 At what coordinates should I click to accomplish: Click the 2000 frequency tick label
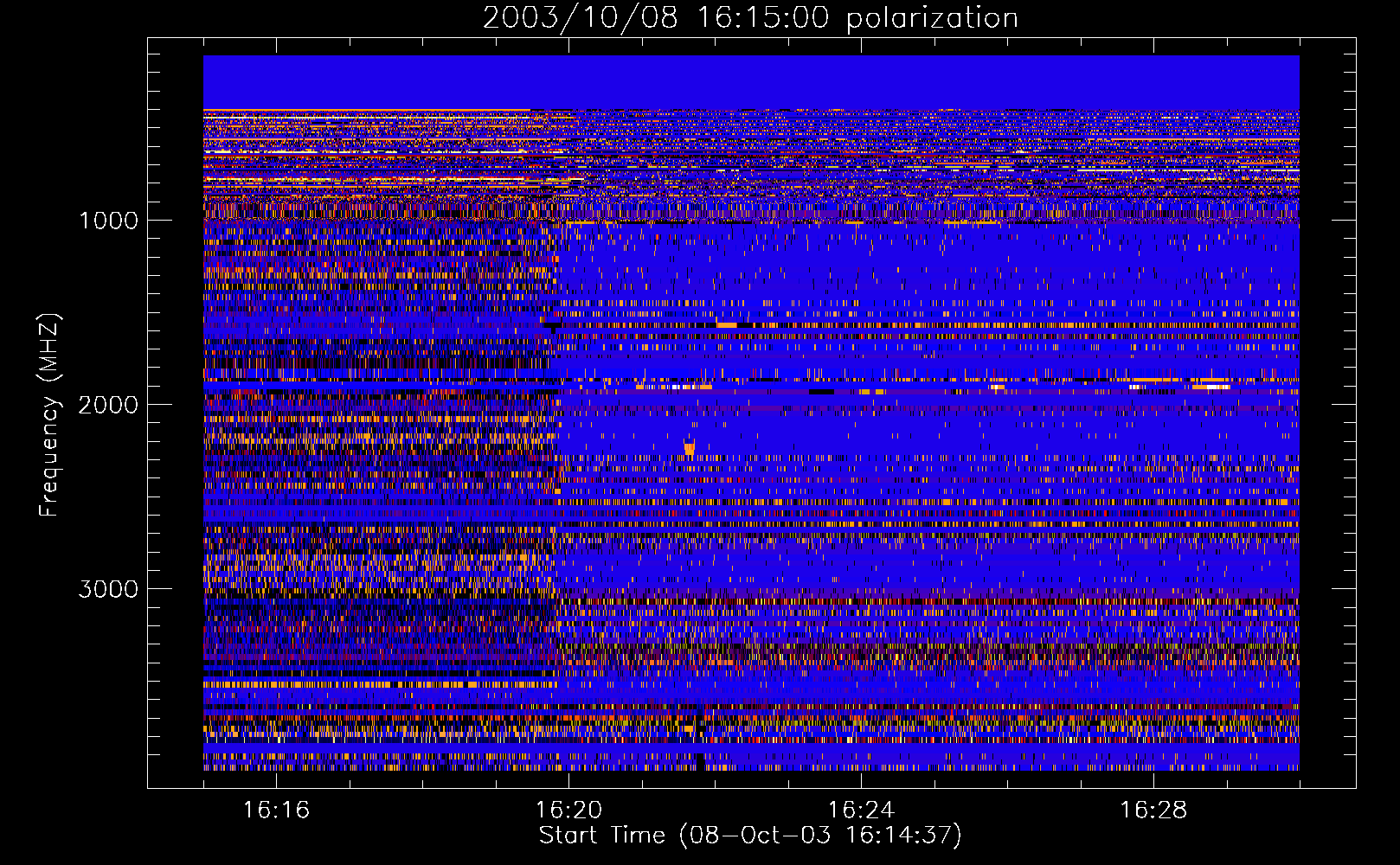click(108, 405)
